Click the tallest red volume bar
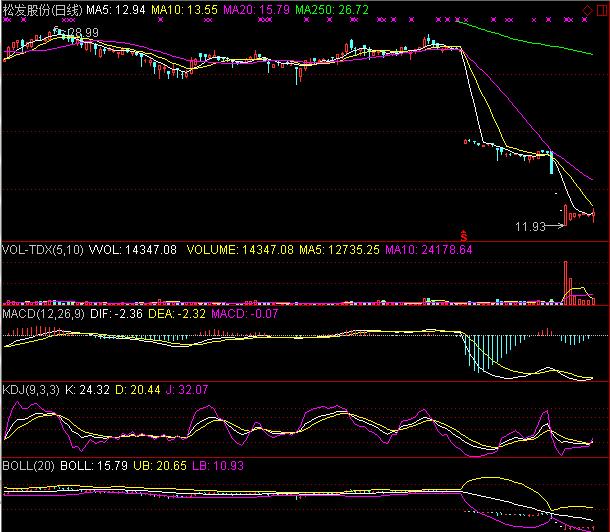Screen dimensions: 610x532 click(565, 283)
